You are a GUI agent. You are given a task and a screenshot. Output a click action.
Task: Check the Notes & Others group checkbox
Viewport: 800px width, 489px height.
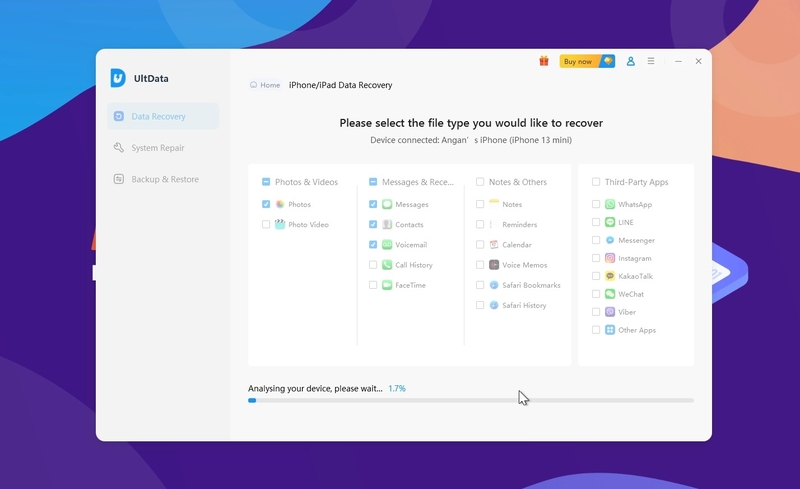480,182
